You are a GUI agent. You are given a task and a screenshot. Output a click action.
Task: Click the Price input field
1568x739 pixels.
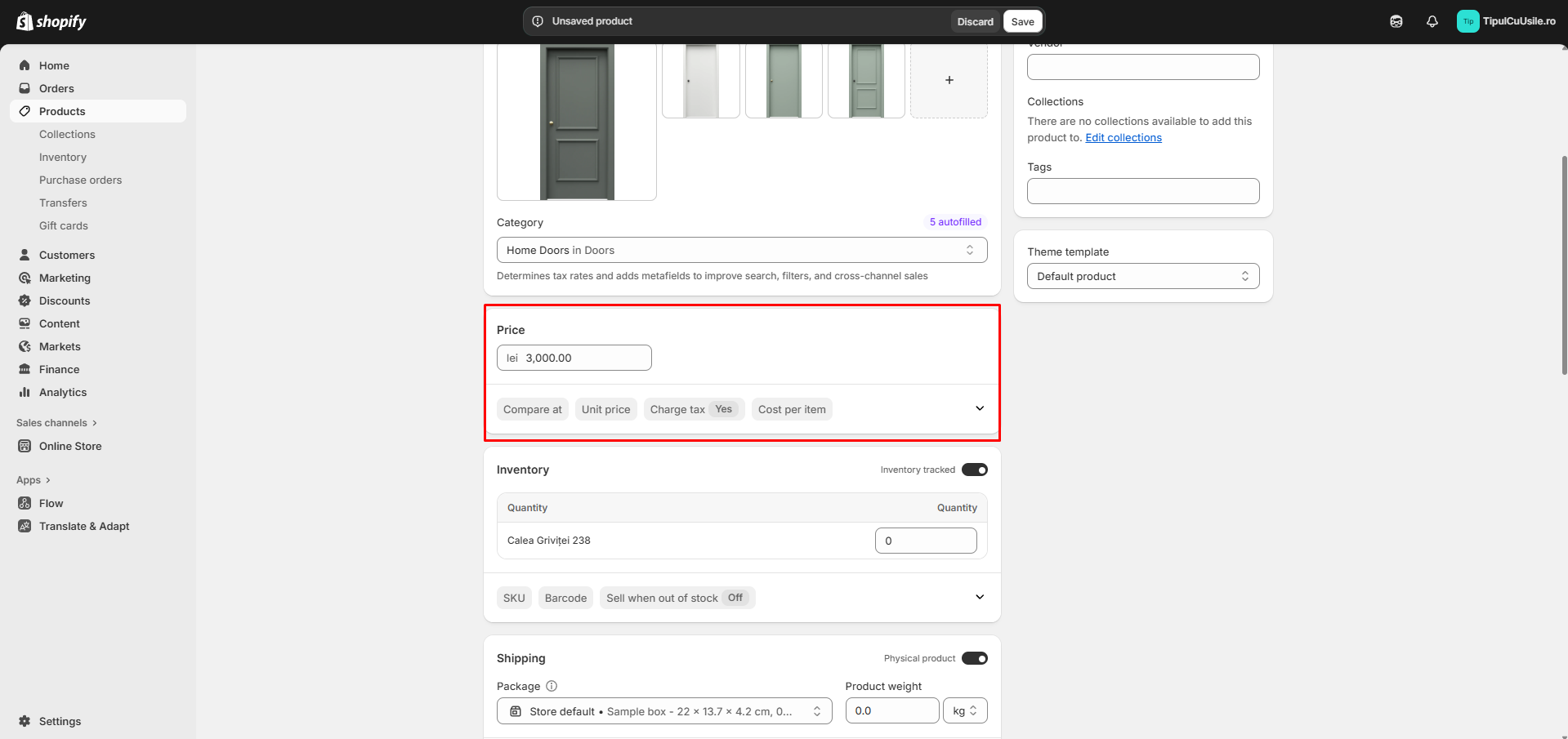coord(584,358)
